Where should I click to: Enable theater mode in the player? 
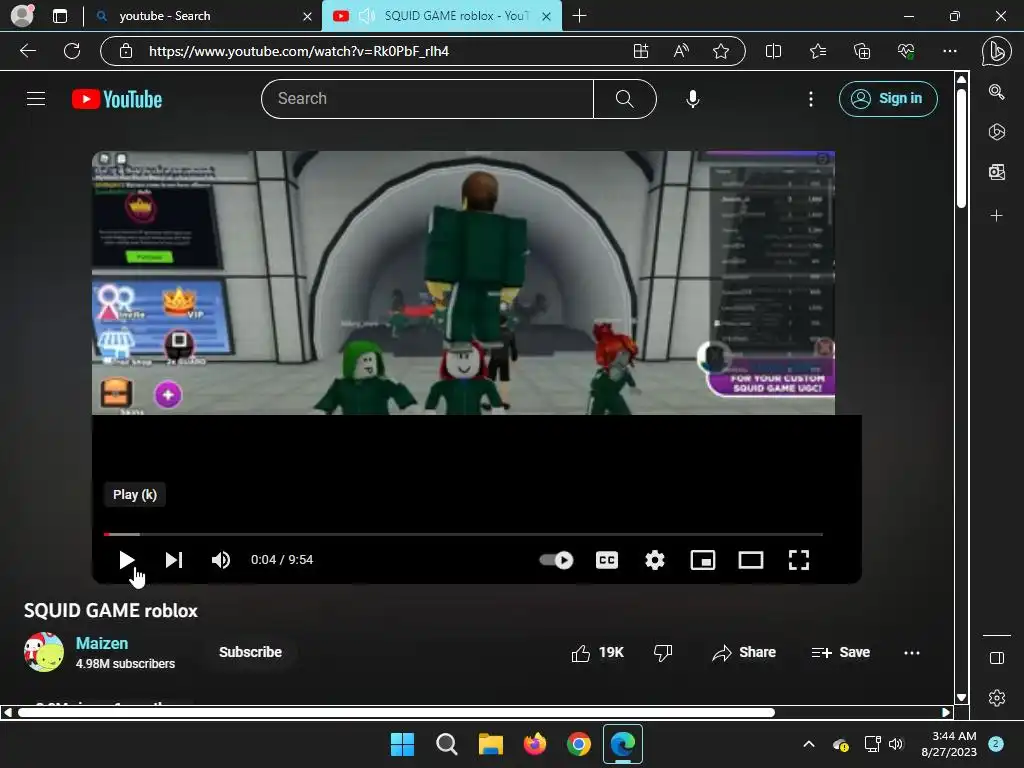[750, 560]
